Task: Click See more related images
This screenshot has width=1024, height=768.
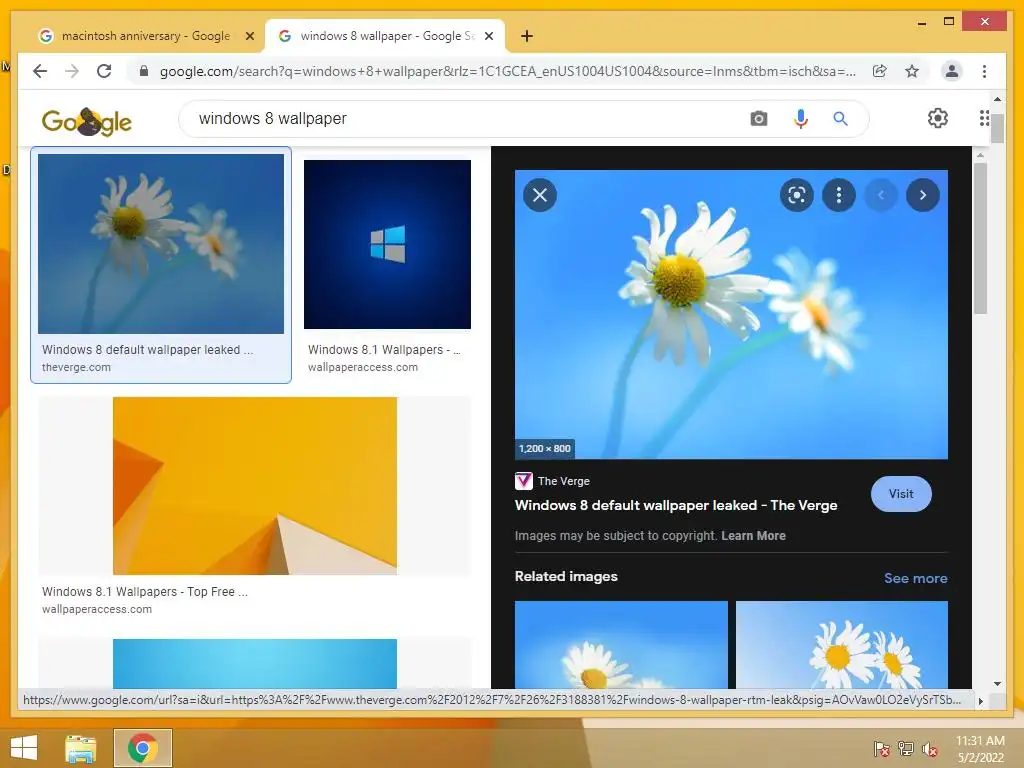Action: coord(915,578)
